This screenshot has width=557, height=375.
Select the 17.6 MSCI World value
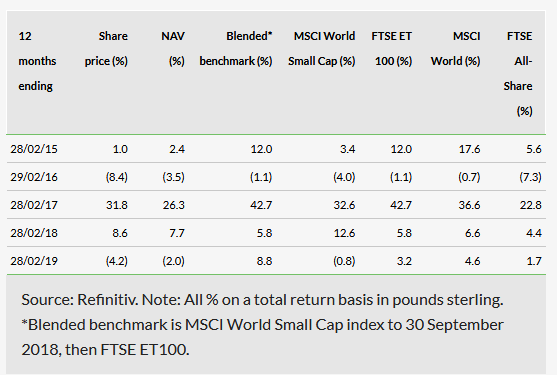(x=469, y=149)
